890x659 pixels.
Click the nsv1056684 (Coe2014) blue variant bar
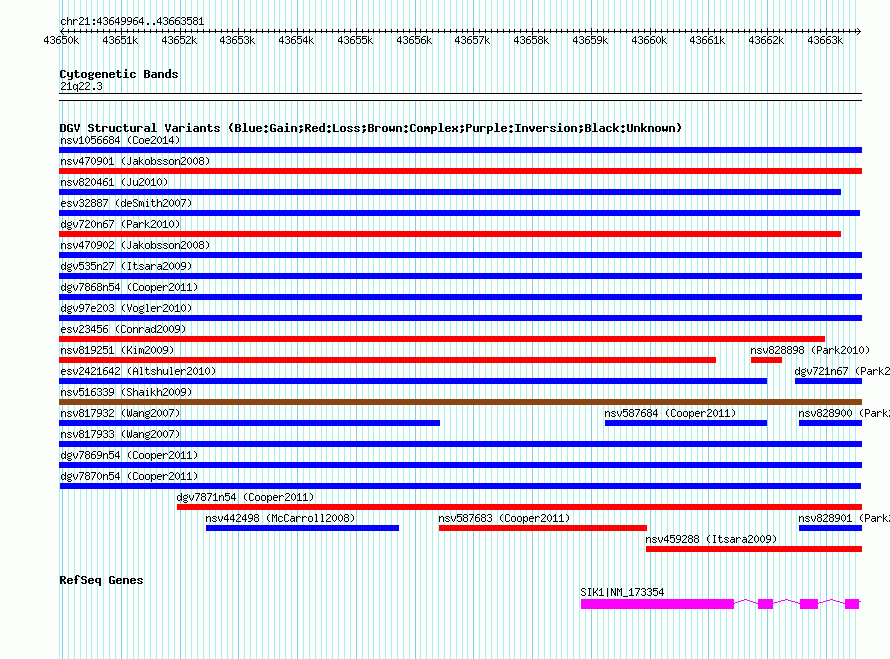coord(460,150)
